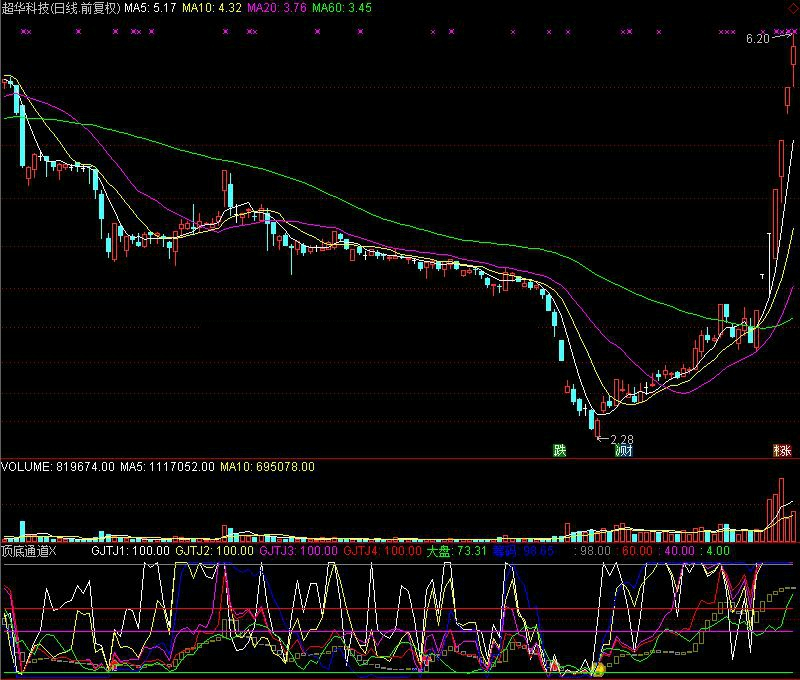
Task: Click the red 60.00 reference level value
Action: [635, 551]
